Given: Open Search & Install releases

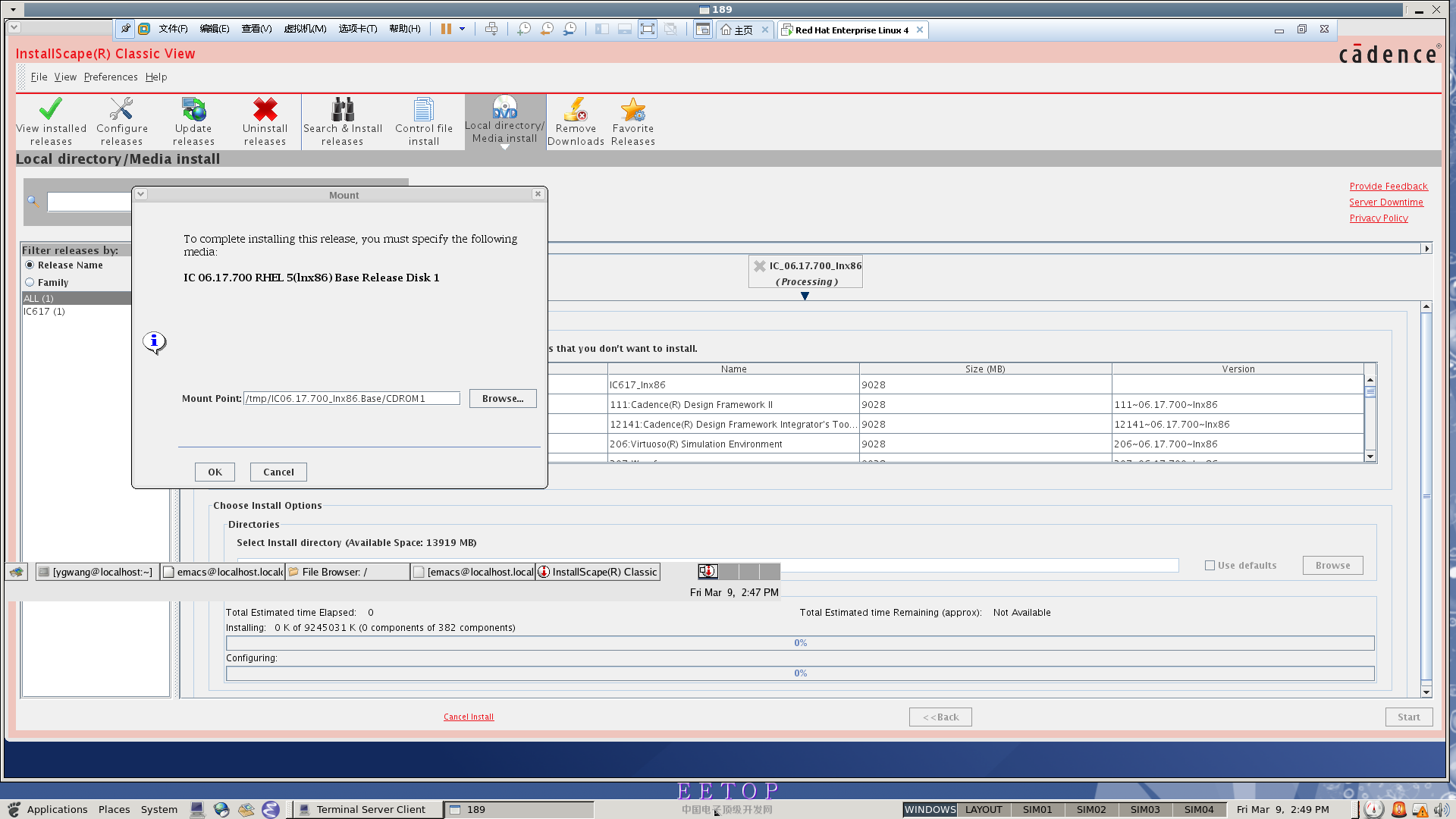Looking at the screenshot, I should tap(343, 121).
